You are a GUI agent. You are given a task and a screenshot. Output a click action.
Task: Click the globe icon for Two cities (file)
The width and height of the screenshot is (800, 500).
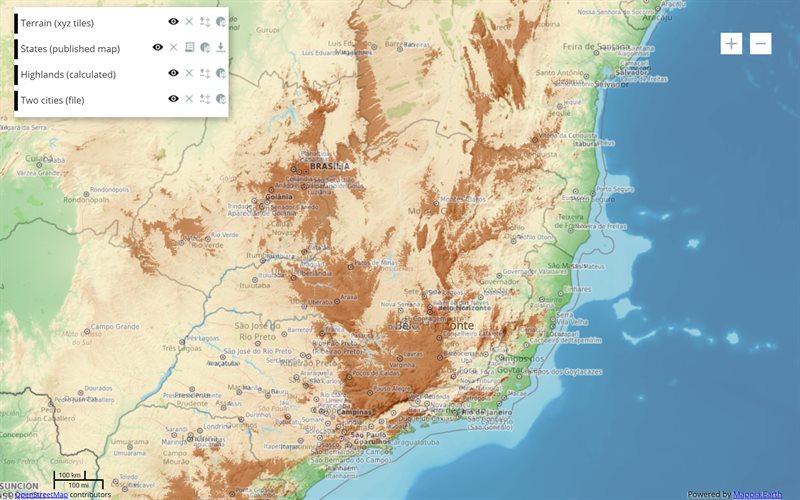click(220, 98)
